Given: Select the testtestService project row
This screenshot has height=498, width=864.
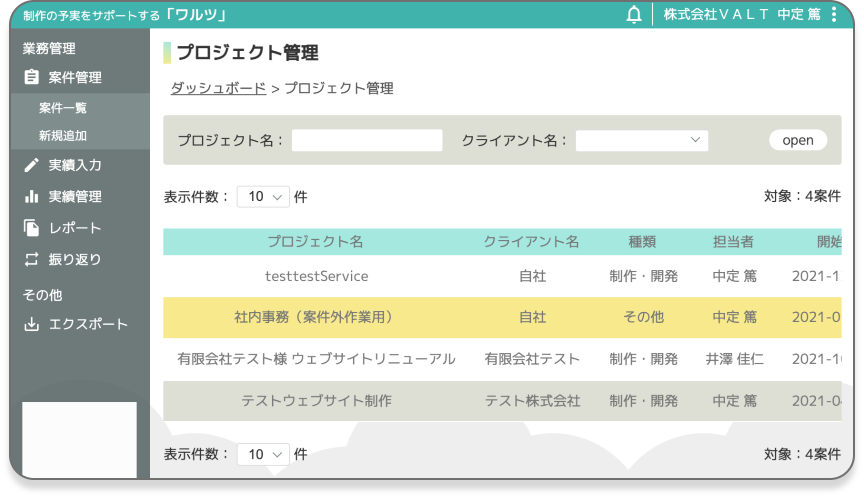Looking at the screenshot, I should coord(316,276).
